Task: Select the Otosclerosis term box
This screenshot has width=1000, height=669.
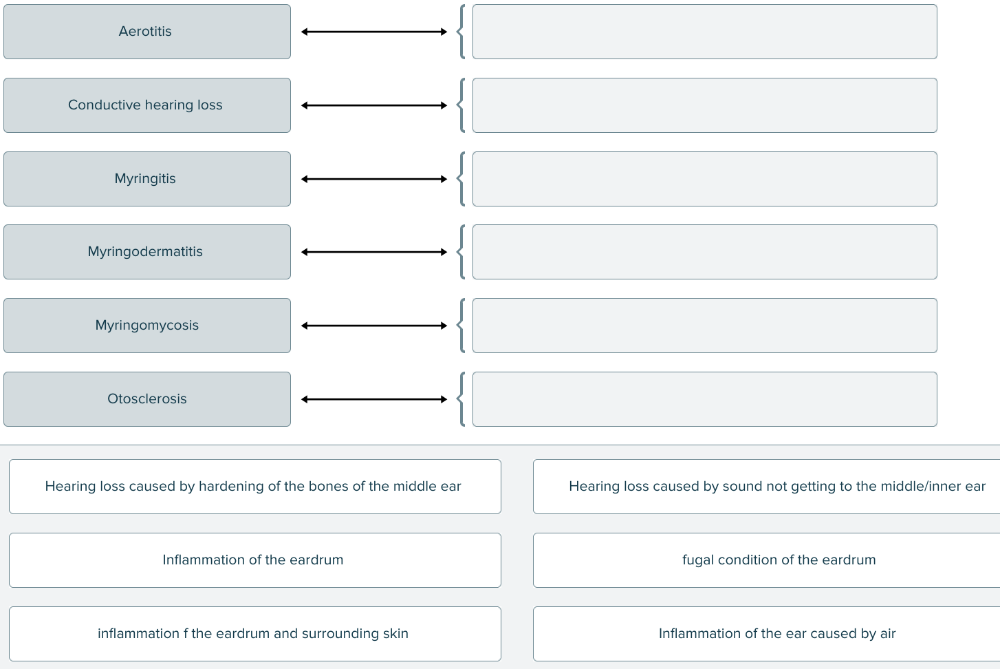Action: click(146, 399)
